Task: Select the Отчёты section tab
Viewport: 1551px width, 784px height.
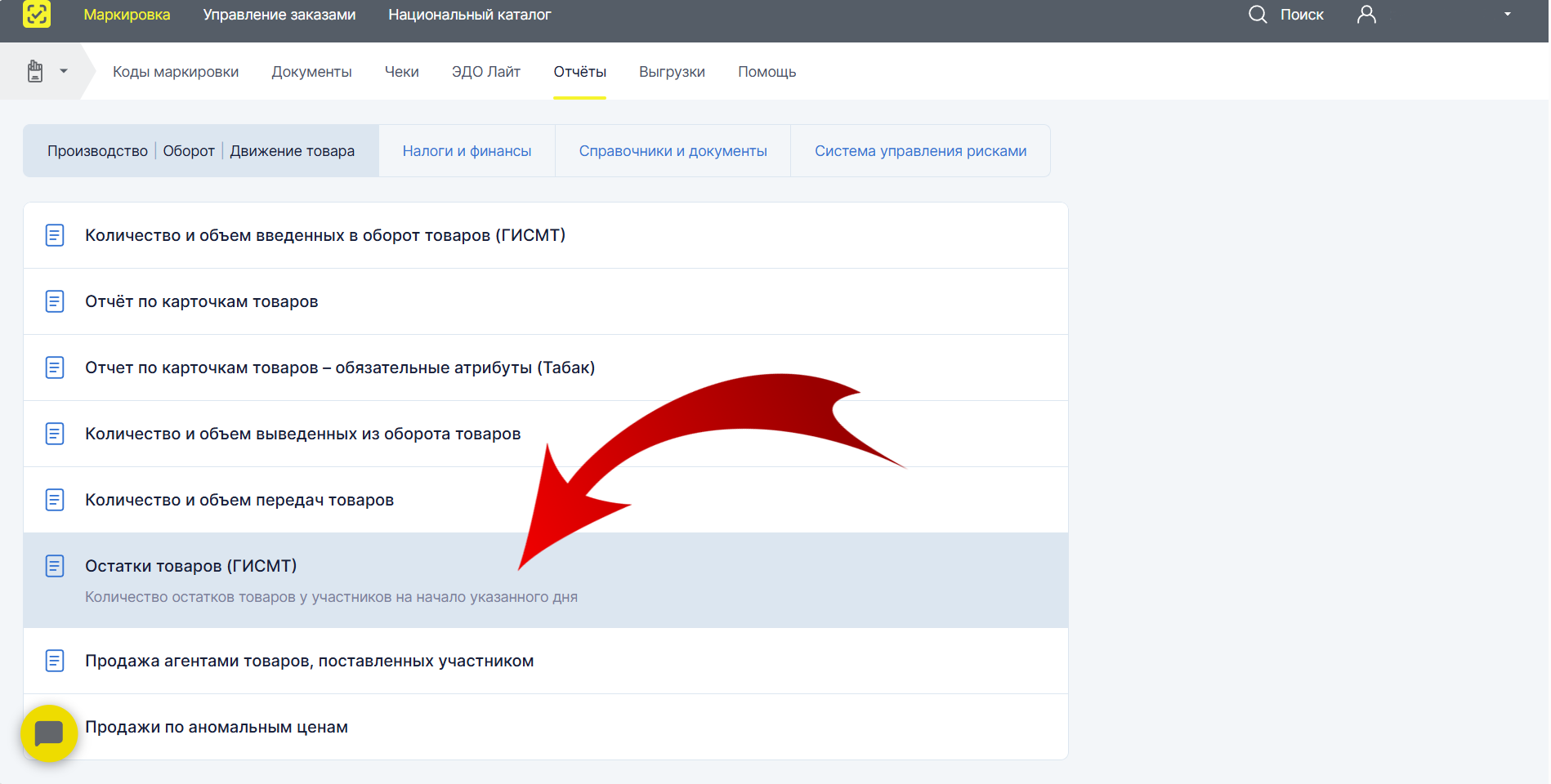Action: pyautogui.click(x=580, y=72)
